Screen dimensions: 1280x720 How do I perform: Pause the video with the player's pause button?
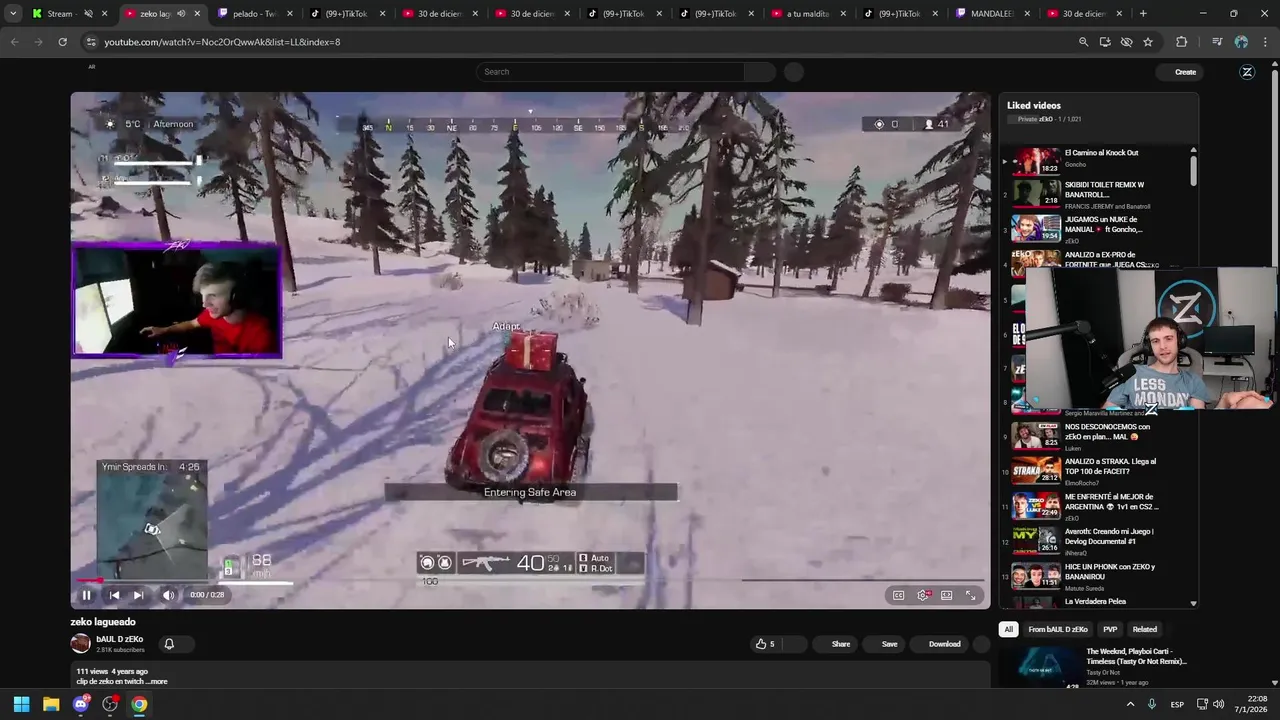pos(86,595)
